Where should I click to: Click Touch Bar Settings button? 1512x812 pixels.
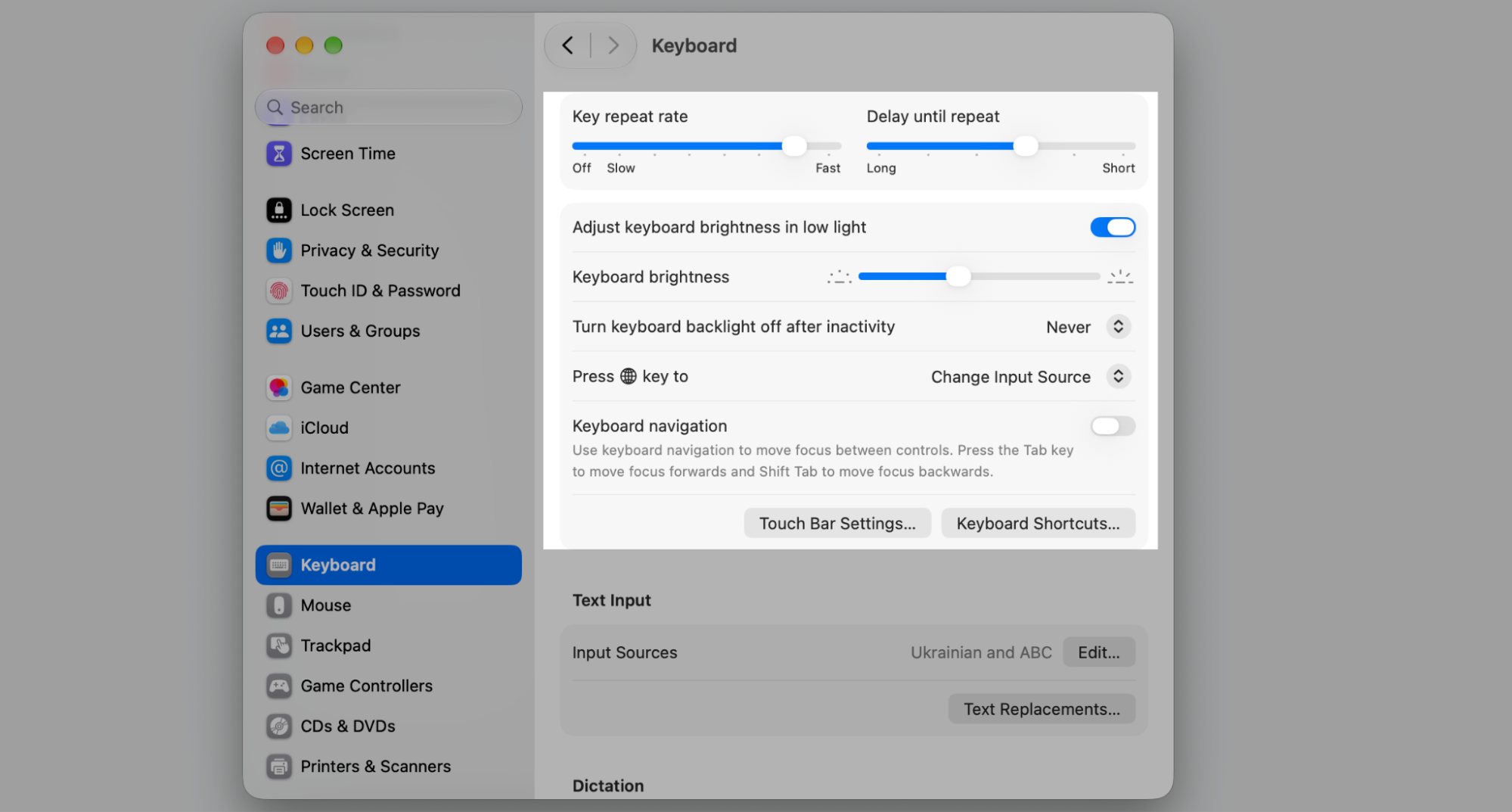(837, 524)
